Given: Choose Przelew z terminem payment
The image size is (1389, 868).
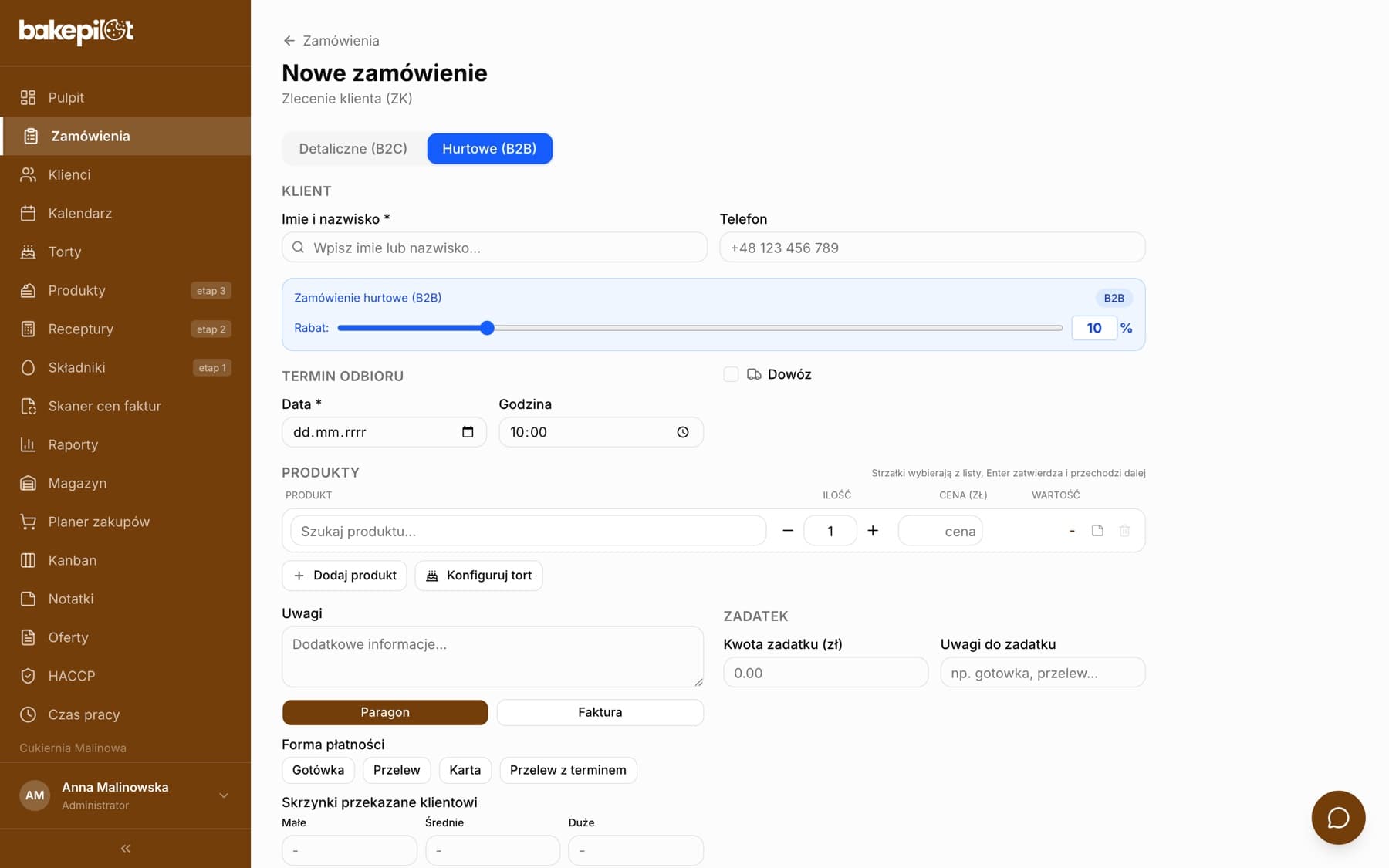Looking at the screenshot, I should coord(568,770).
